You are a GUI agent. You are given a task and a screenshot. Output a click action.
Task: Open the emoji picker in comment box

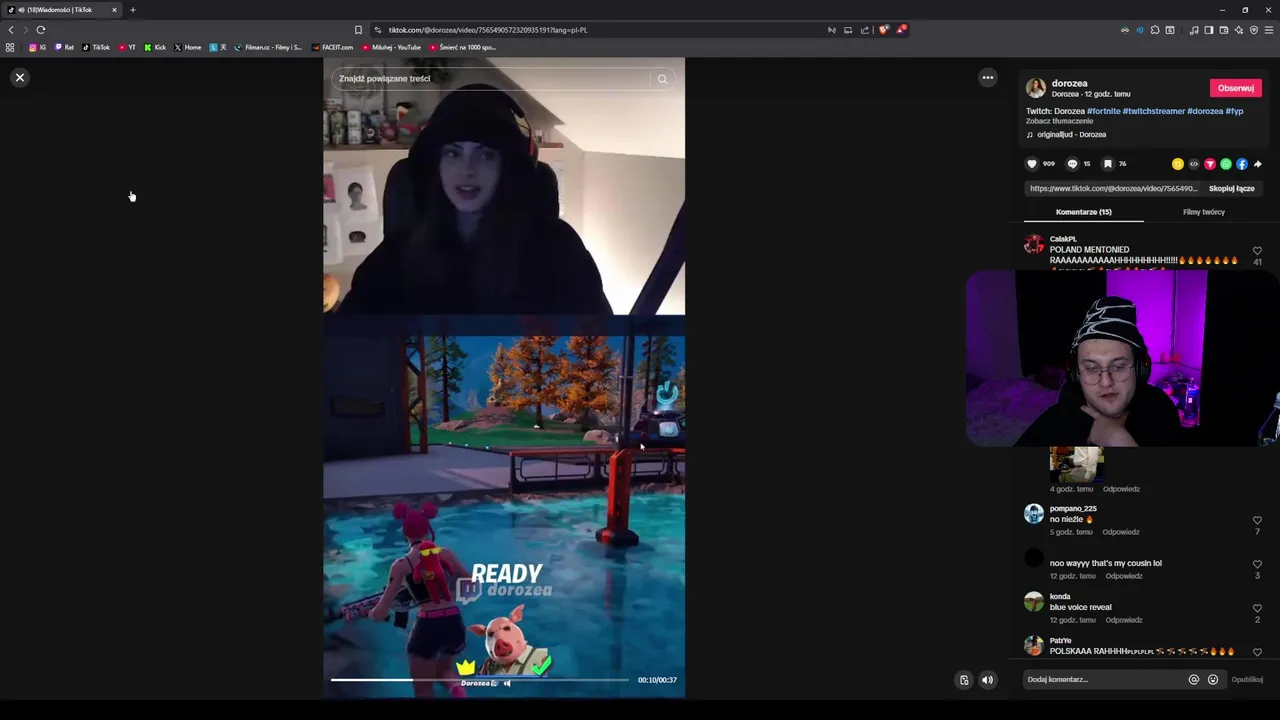[x=1212, y=680]
